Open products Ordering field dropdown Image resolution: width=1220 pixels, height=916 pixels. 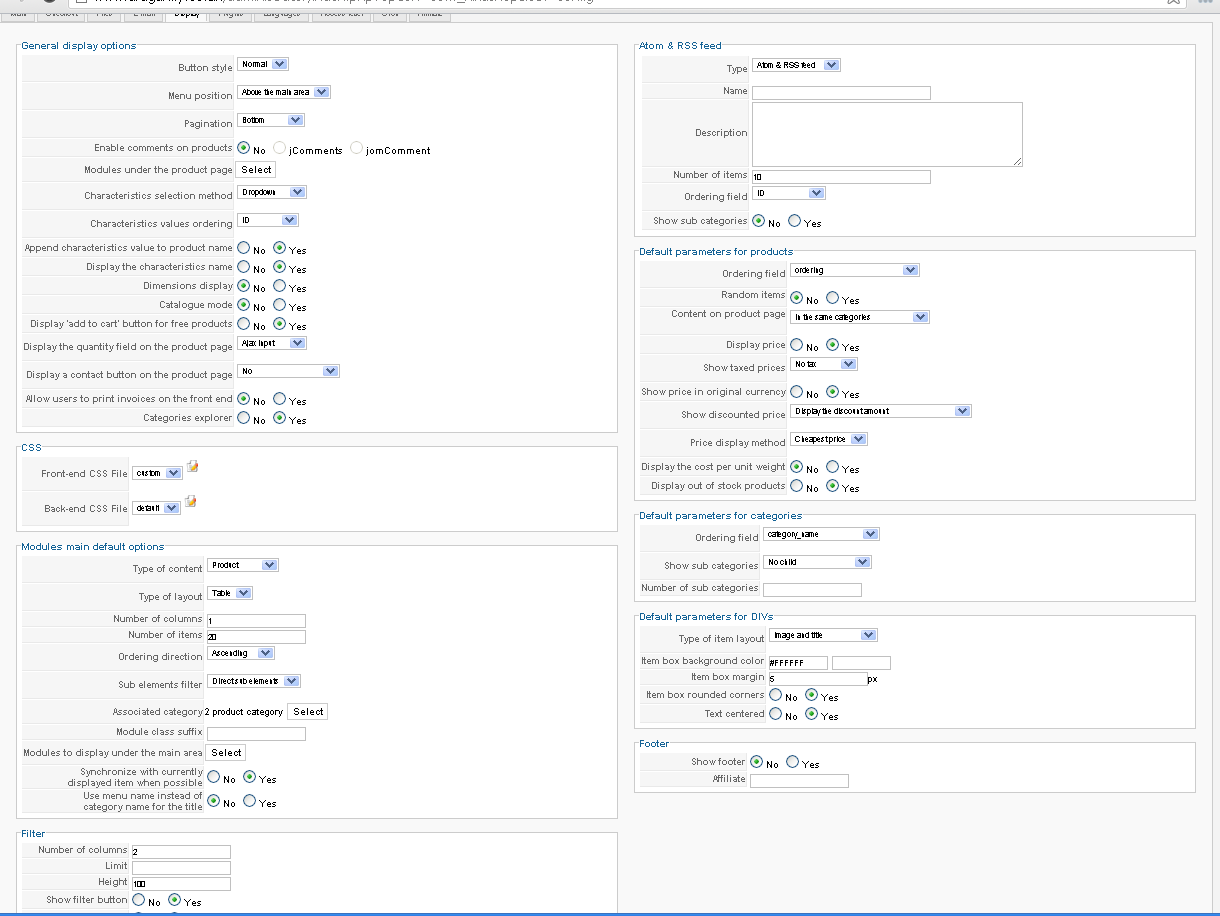coord(855,270)
